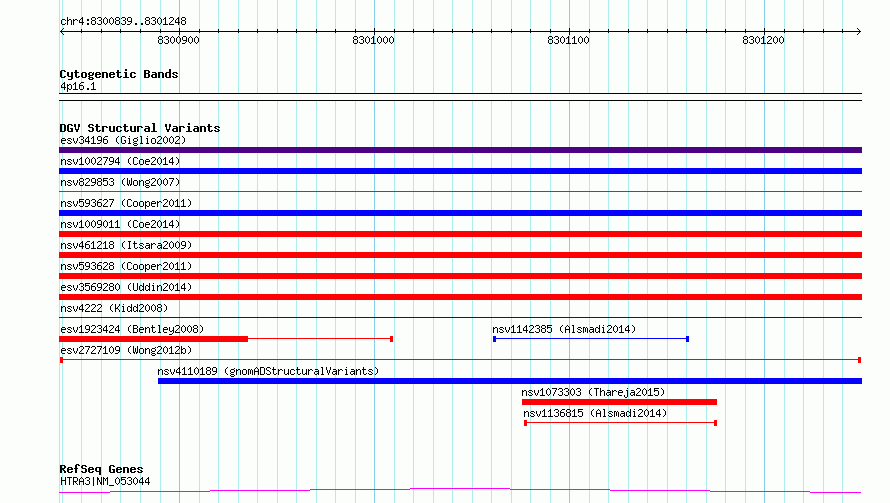Click the HTRA3|NM_053044 gene label

105,481
